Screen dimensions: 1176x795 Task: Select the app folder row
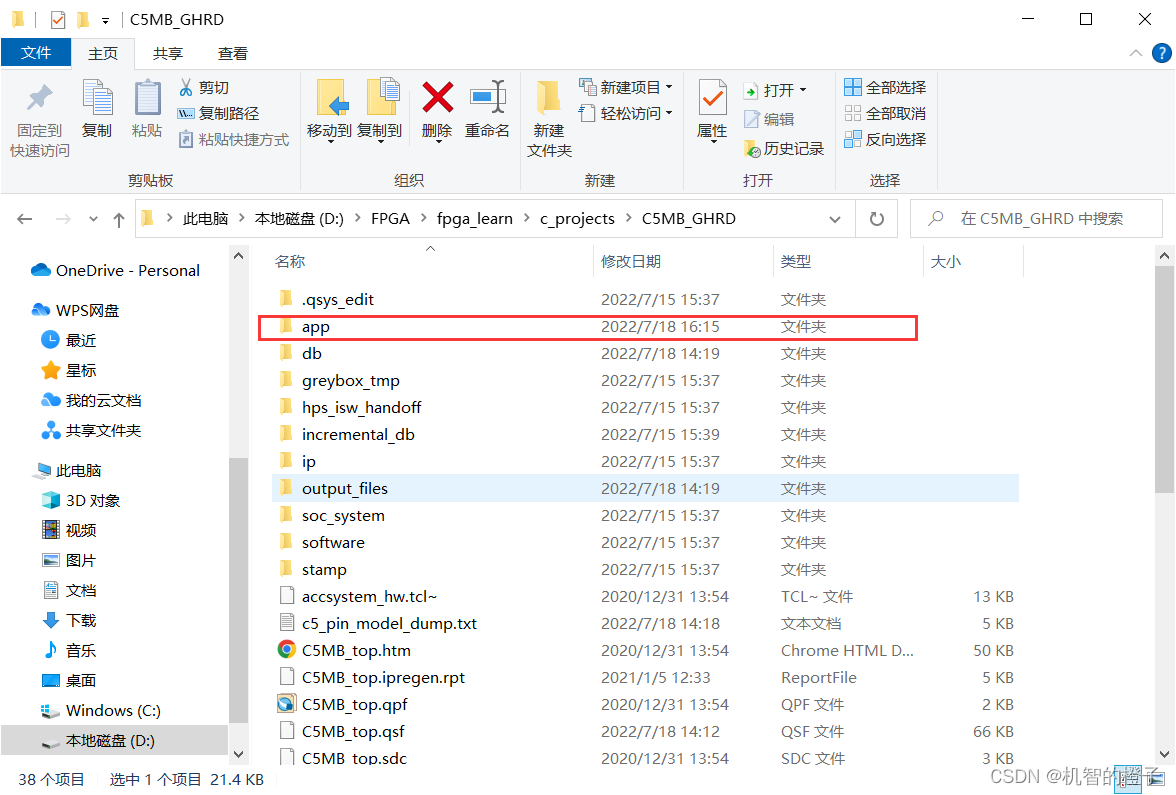point(587,327)
